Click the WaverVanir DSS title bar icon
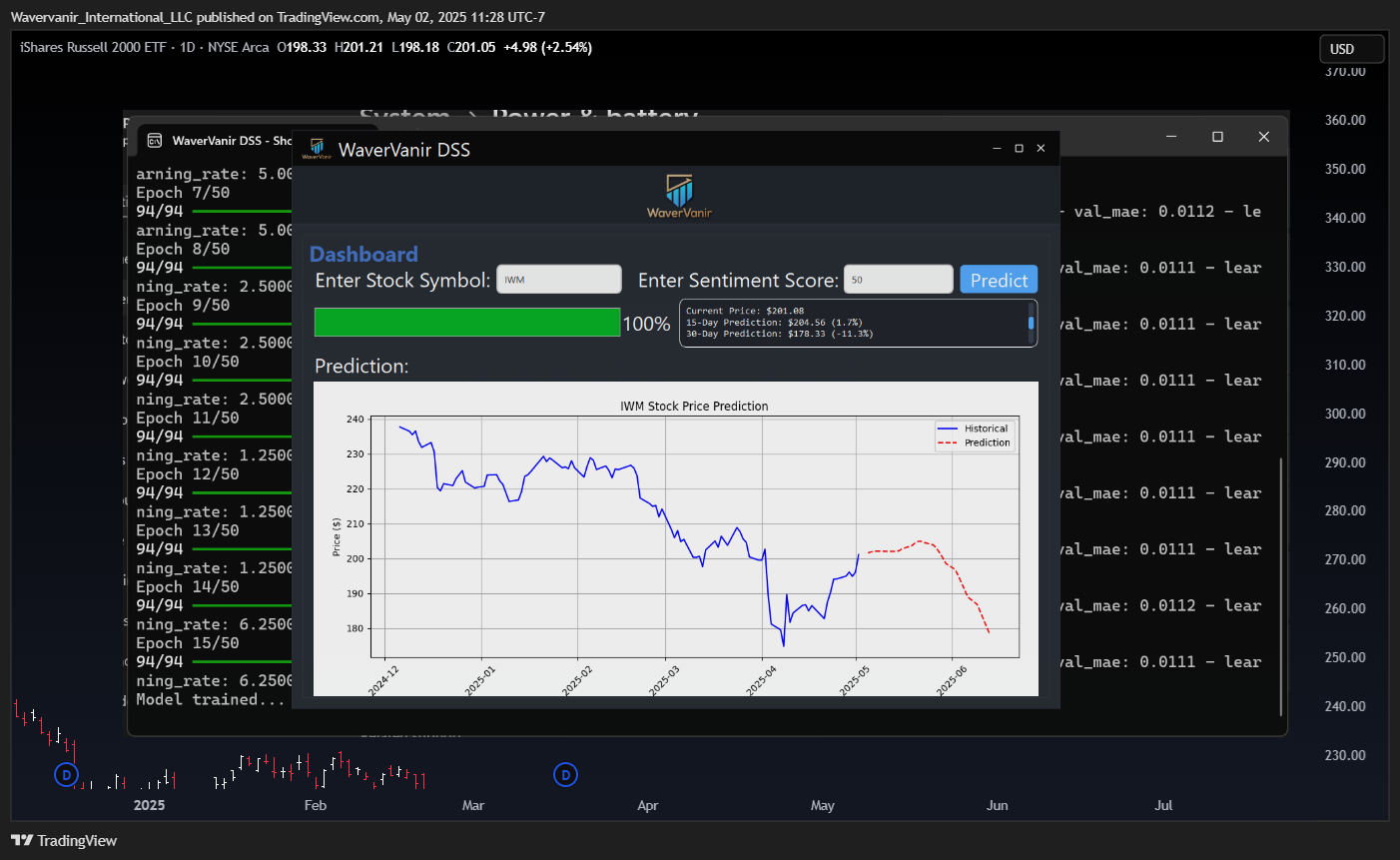 tap(317, 149)
